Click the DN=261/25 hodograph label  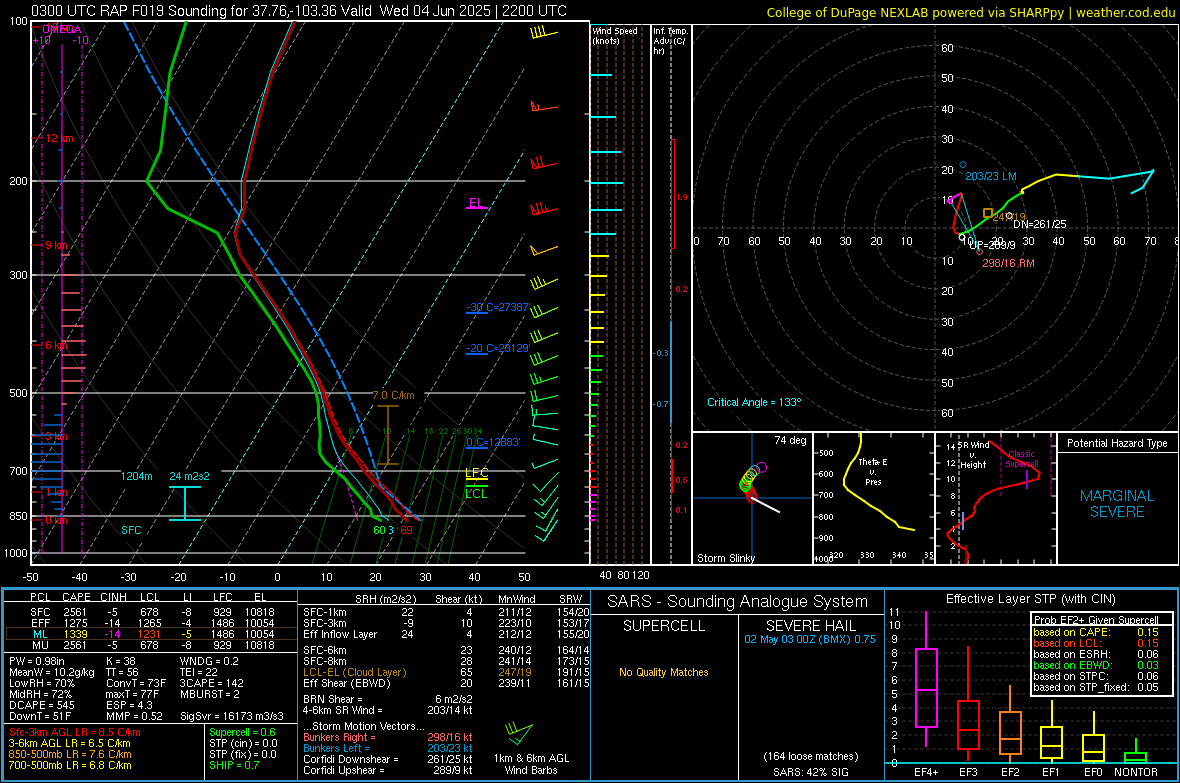tap(1039, 224)
